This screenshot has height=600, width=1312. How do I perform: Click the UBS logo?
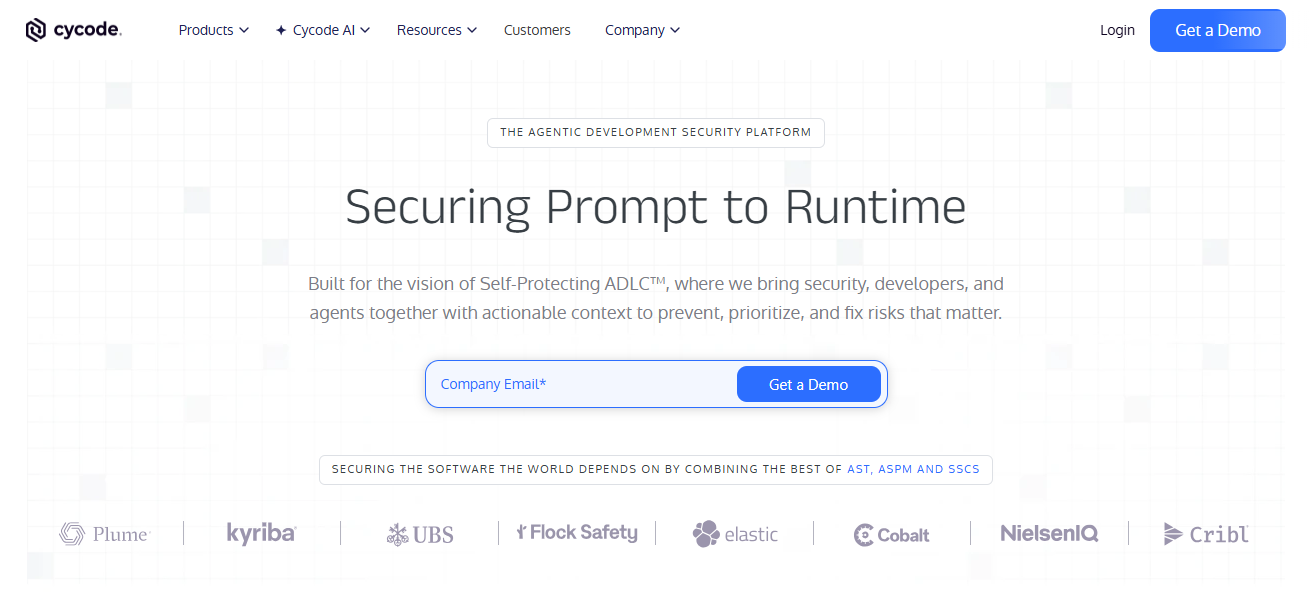420,534
